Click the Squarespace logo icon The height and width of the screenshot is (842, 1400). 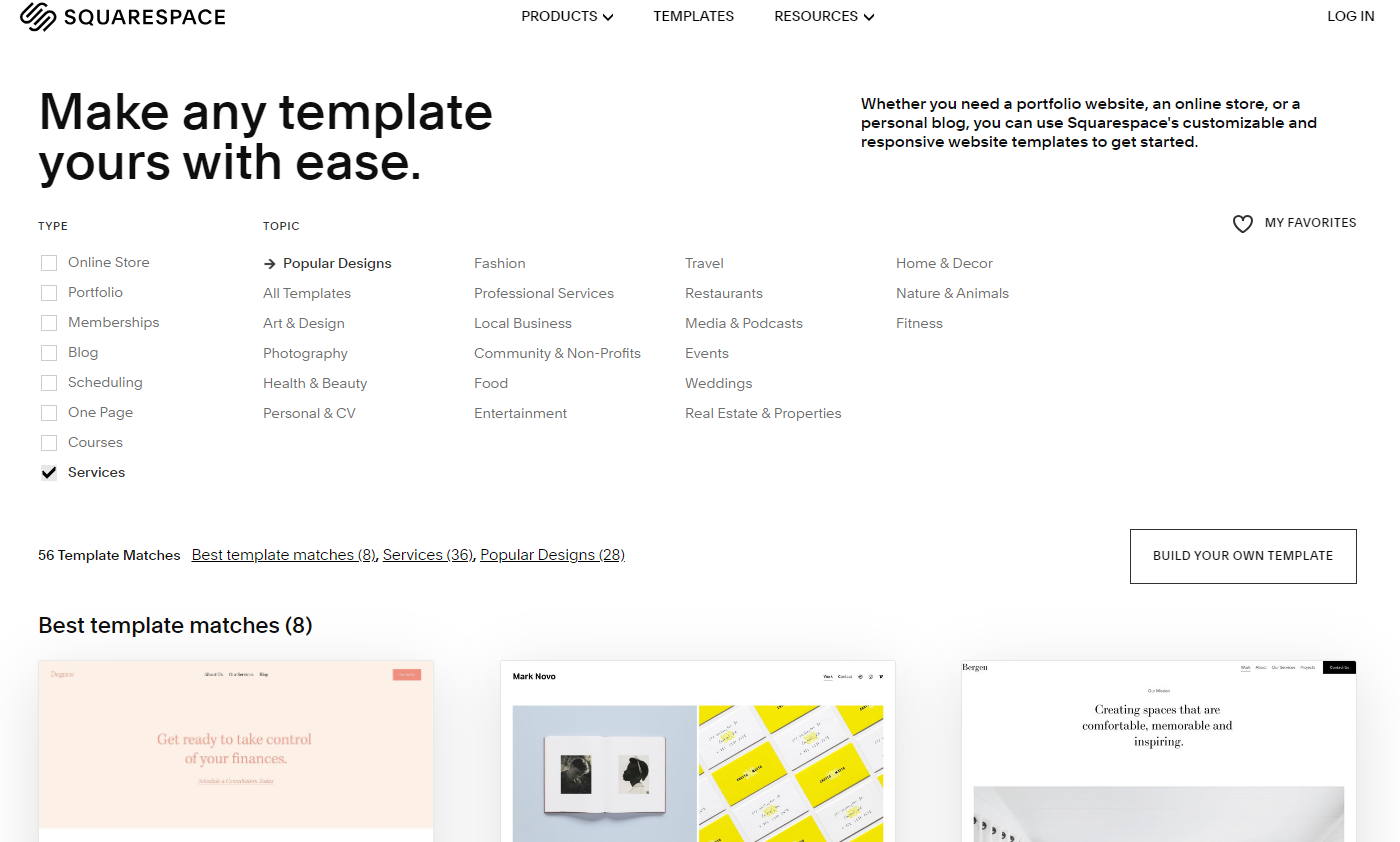pyautogui.click(x=37, y=17)
